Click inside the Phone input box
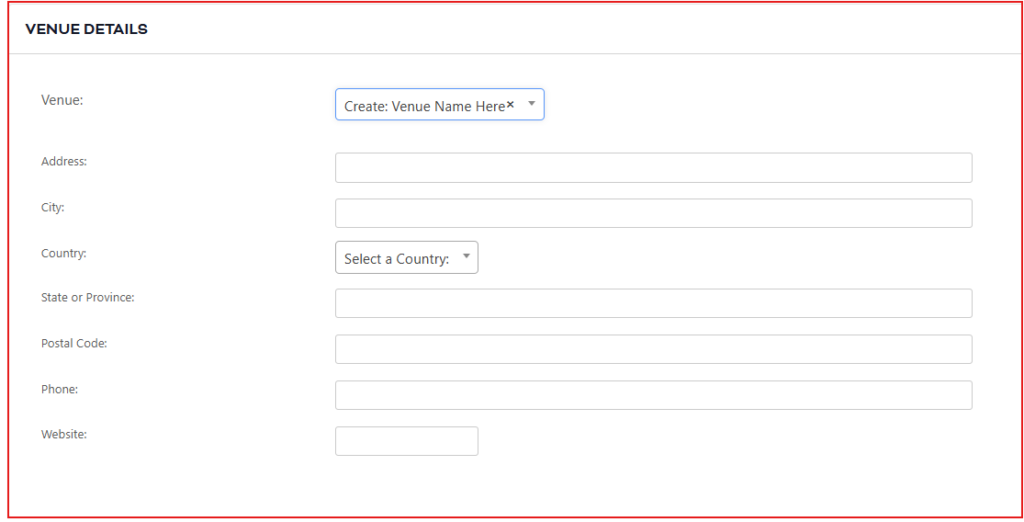The height and width of the screenshot is (522, 1024). point(653,395)
